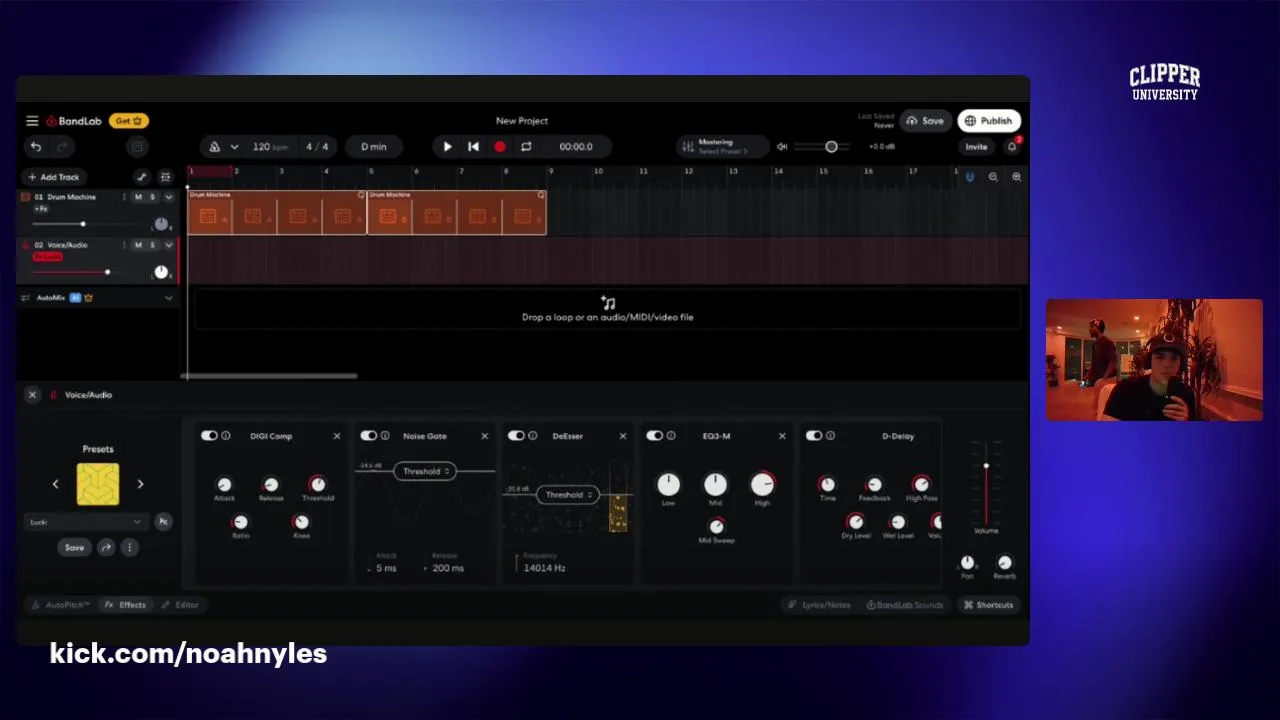This screenshot has width=1280, height=720.
Task: Change tempo 120 bpm field
Action: [x=269, y=147]
